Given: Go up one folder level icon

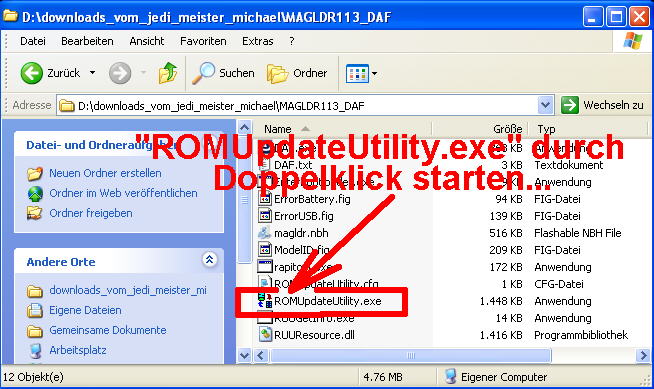Looking at the screenshot, I should (x=168, y=73).
